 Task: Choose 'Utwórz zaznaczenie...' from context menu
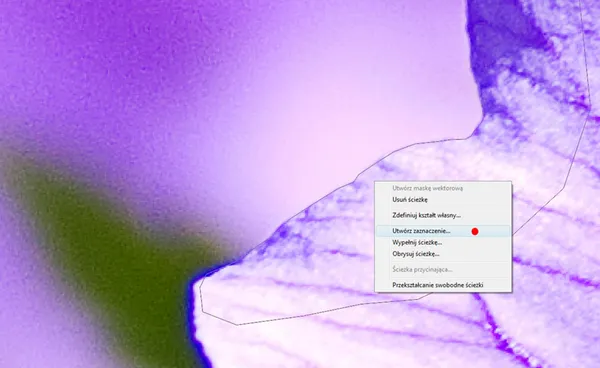tap(443, 231)
